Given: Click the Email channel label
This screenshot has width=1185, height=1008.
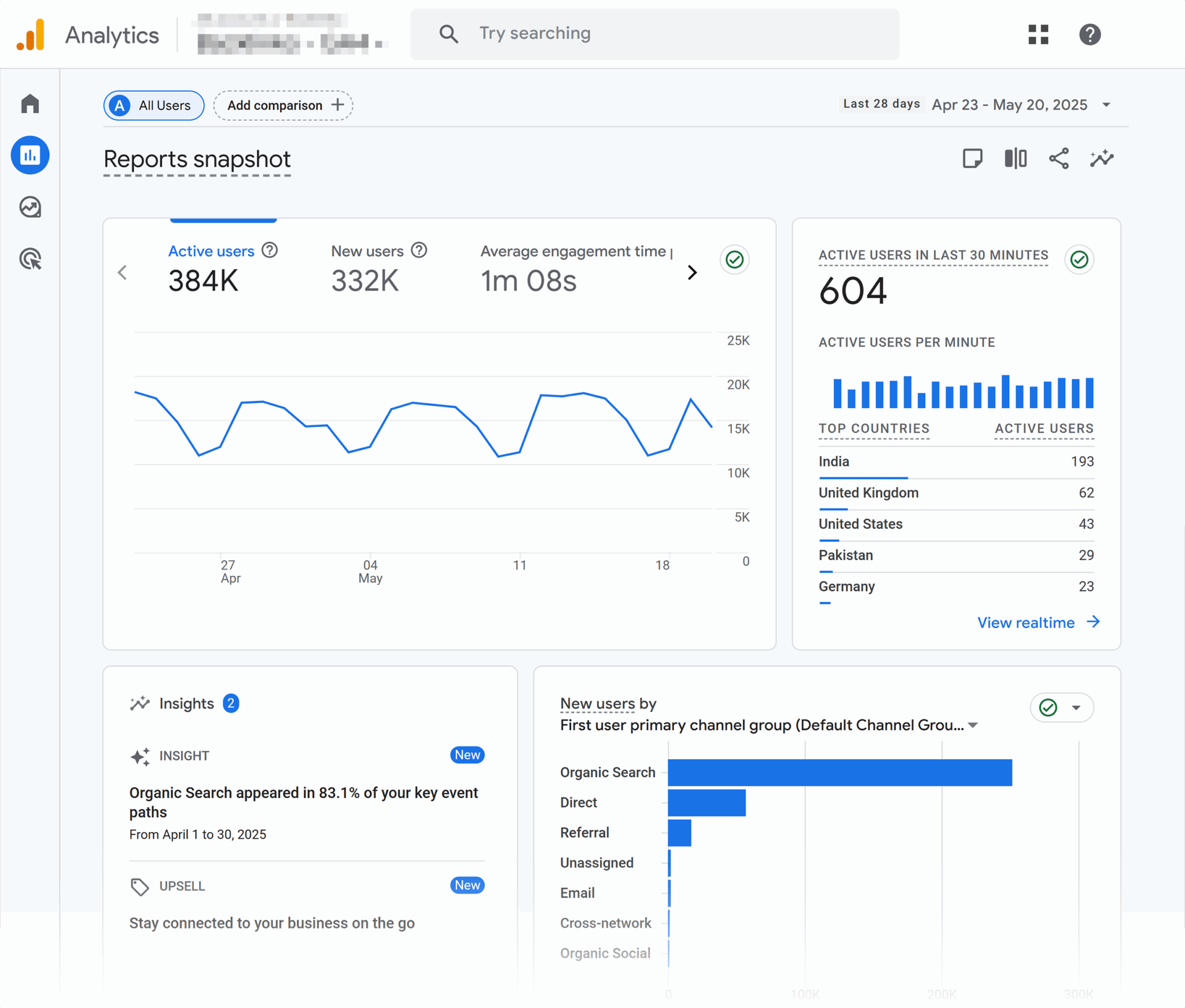Looking at the screenshot, I should [577, 893].
